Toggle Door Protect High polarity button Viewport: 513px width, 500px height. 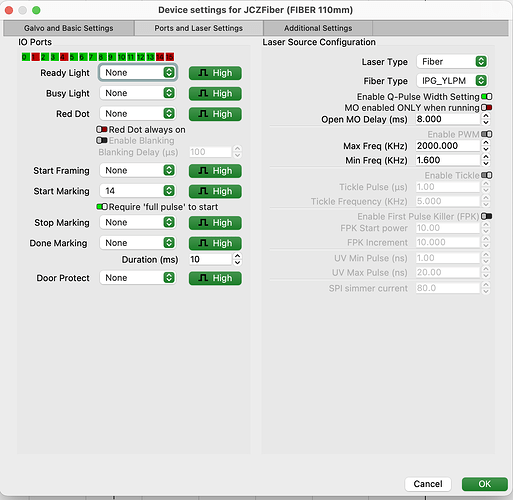click(x=215, y=278)
